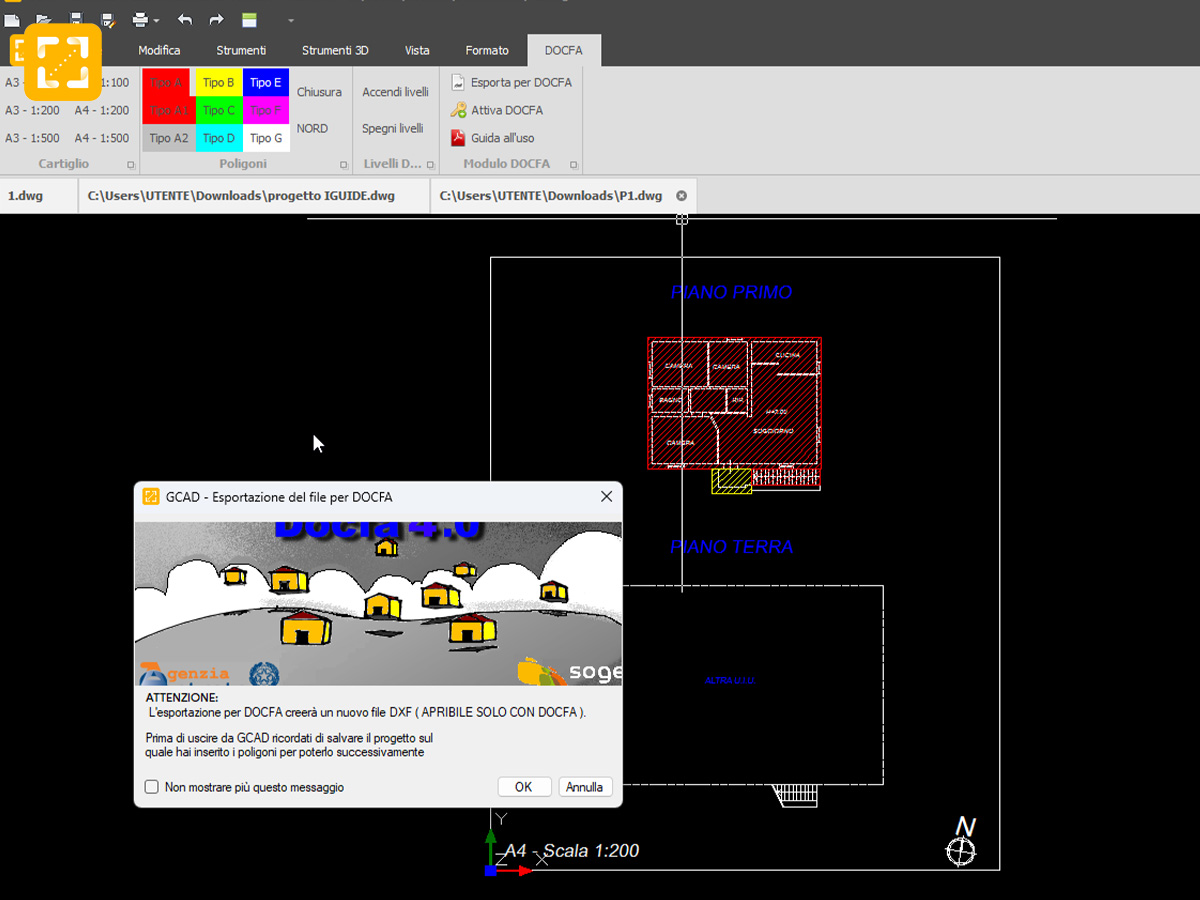The height and width of the screenshot is (900, 1200).
Task: Select the yellow Tipo B polygon swatch
Action: tap(219, 83)
